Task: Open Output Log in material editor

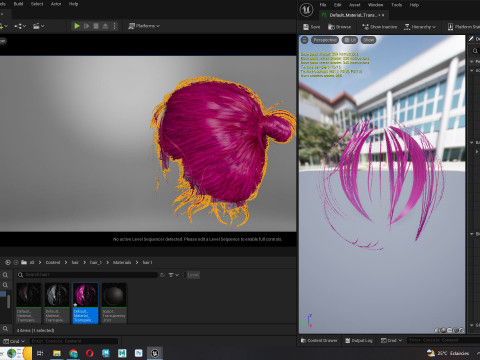Action: pos(359,340)
